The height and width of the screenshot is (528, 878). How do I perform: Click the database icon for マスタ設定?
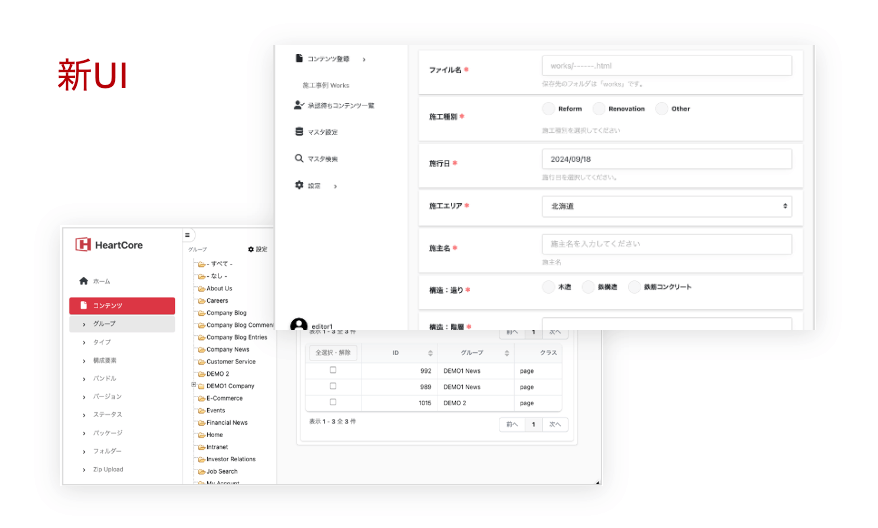click(299, 131)
